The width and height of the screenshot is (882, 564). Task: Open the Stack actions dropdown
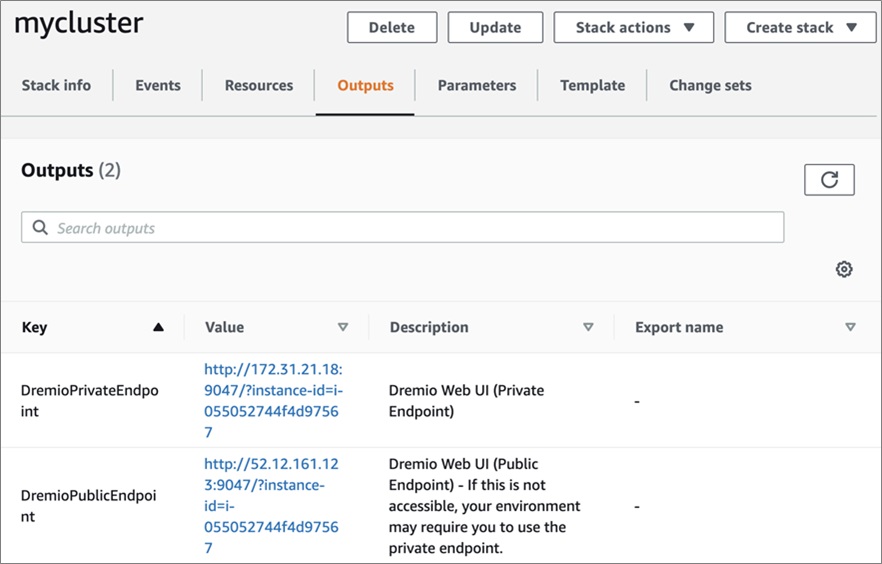634,28
